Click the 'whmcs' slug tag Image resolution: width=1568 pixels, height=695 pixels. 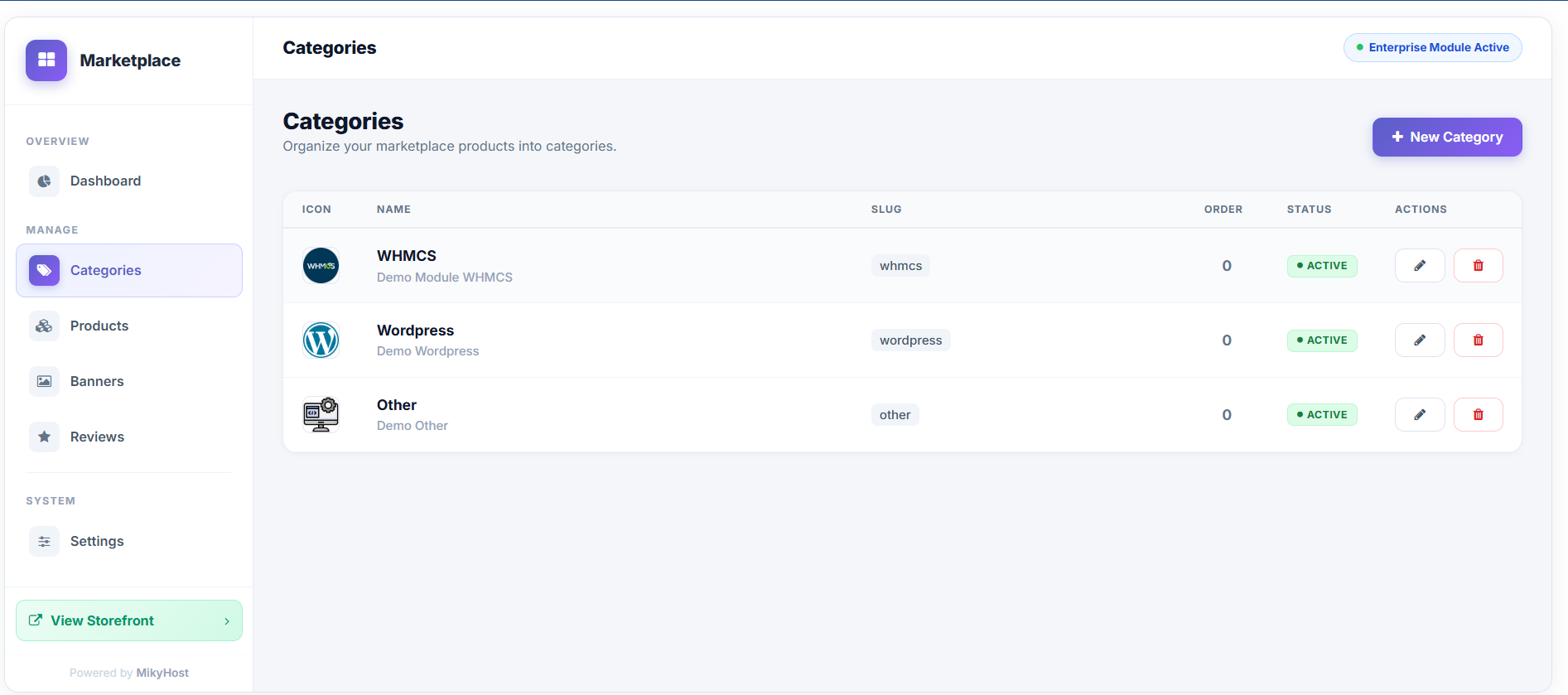[x=900, y=266]
